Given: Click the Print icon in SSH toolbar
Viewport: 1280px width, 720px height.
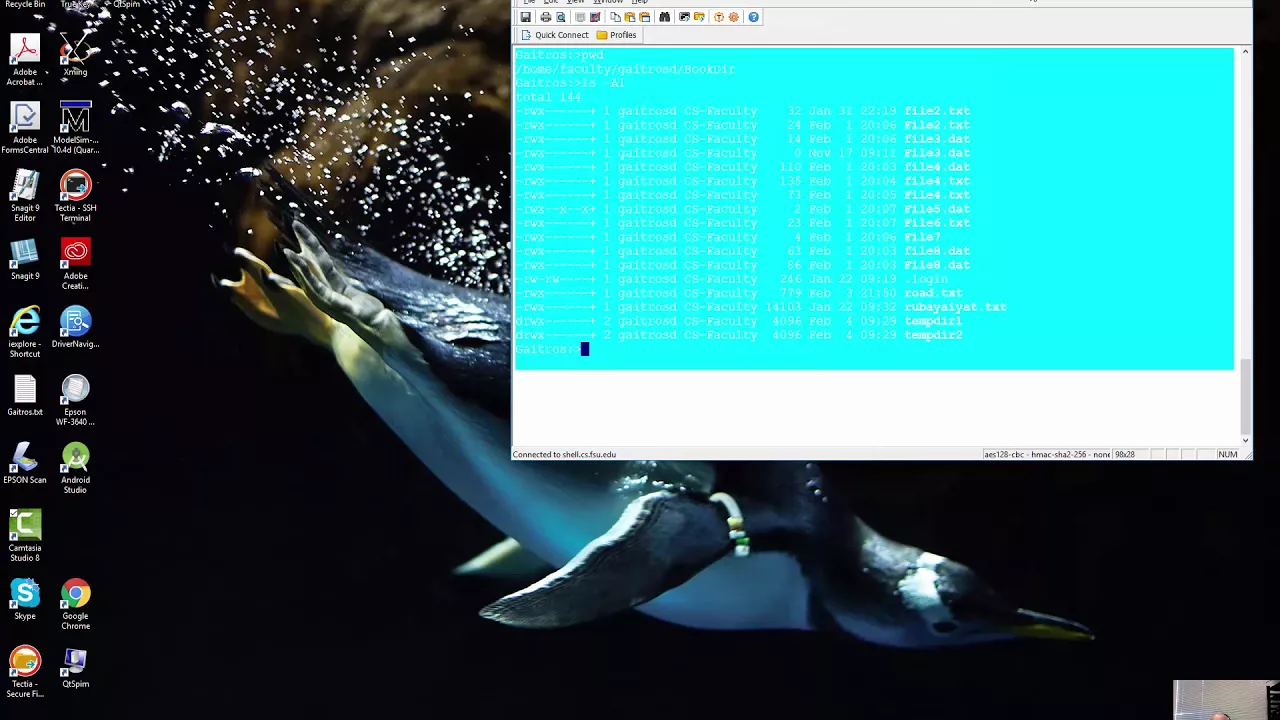Looking at the screenshot, I should click(545, 17).
